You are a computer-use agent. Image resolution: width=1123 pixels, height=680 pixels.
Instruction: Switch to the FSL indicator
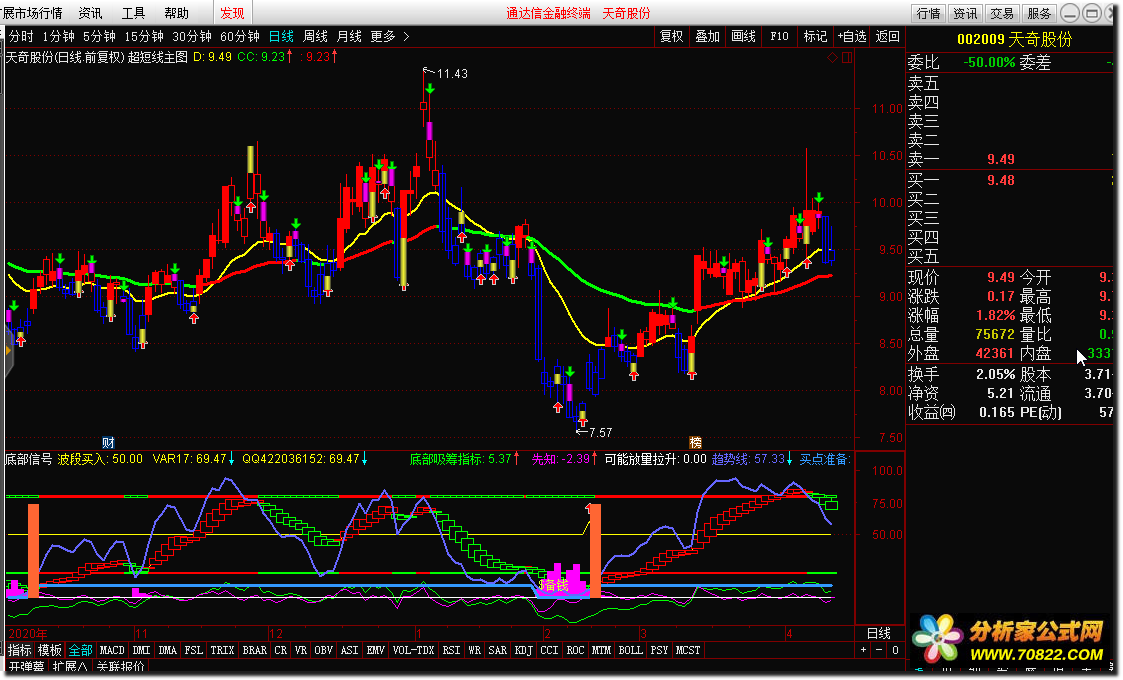pyautogui.click(x=193, y=650)
